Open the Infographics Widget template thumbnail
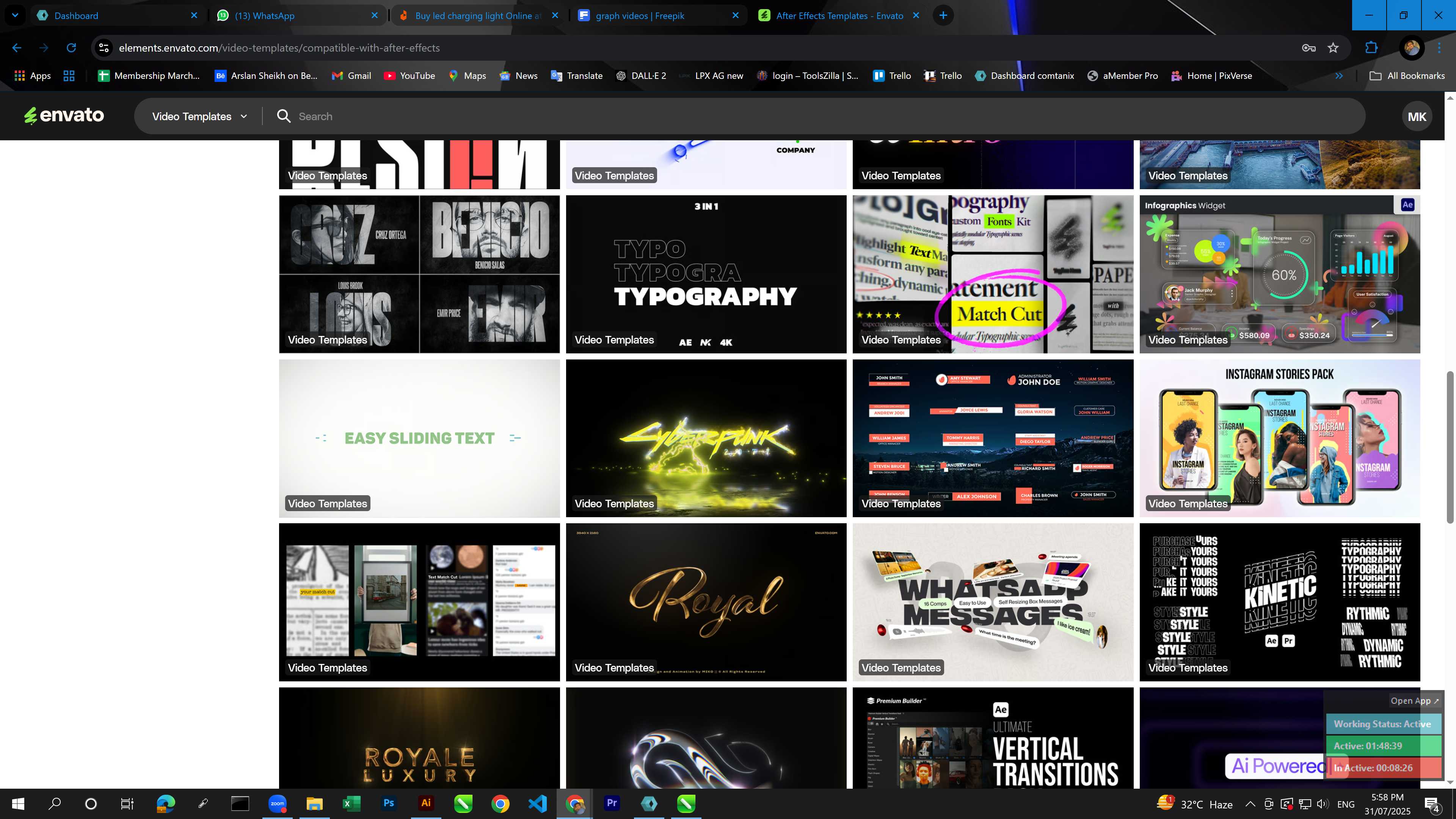1456x819 pixels. pos(1280,274)
